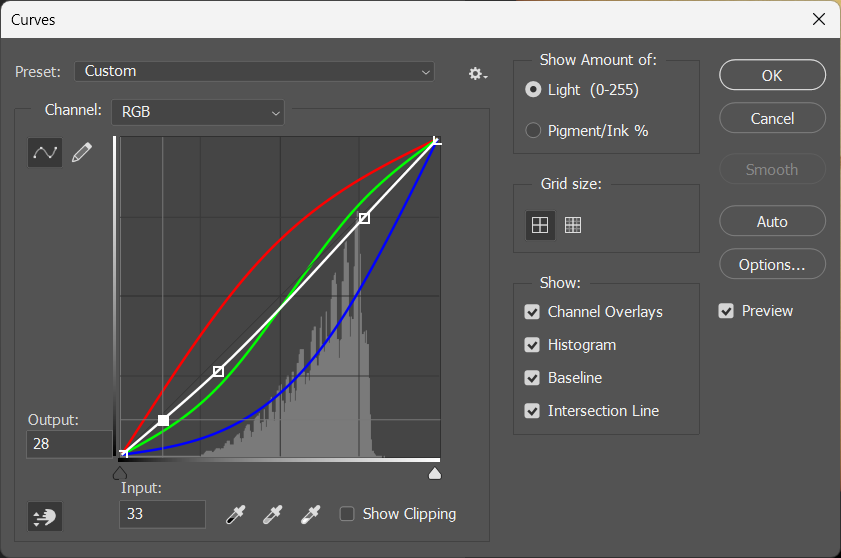This screenshot has height=558, width=841.
Task: Open the preset options gear menu
Action: (477, 73)
